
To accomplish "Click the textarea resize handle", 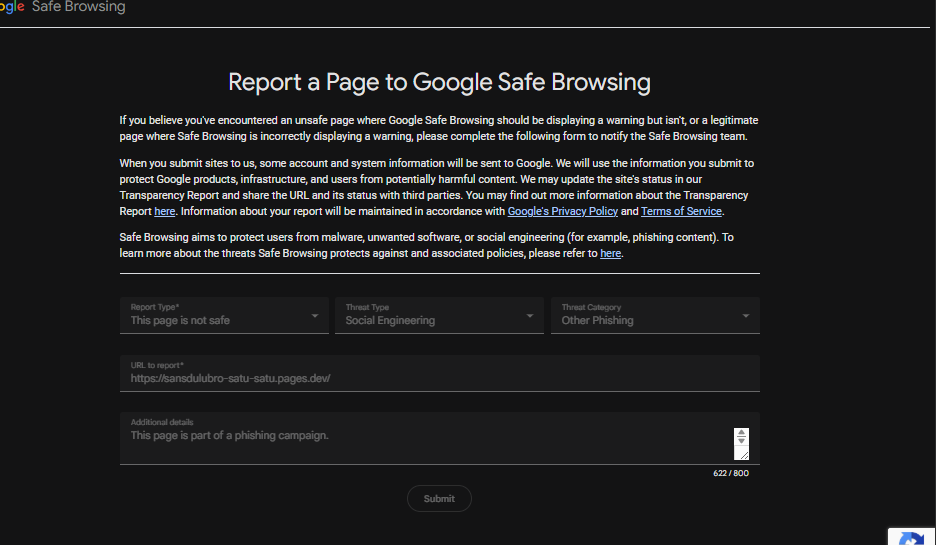I will 743,455.
